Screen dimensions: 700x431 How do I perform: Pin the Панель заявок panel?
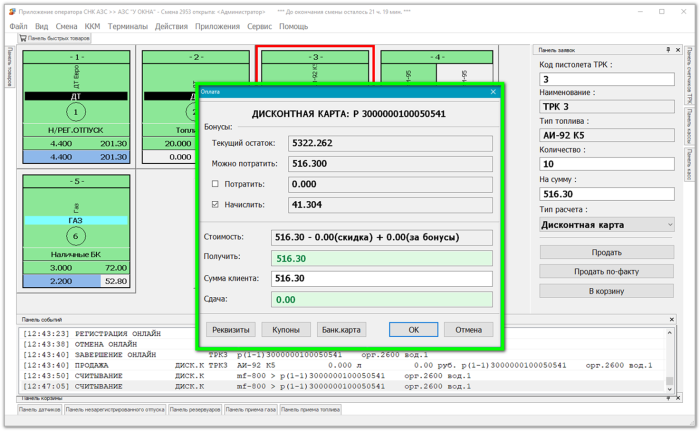[668, 50]
